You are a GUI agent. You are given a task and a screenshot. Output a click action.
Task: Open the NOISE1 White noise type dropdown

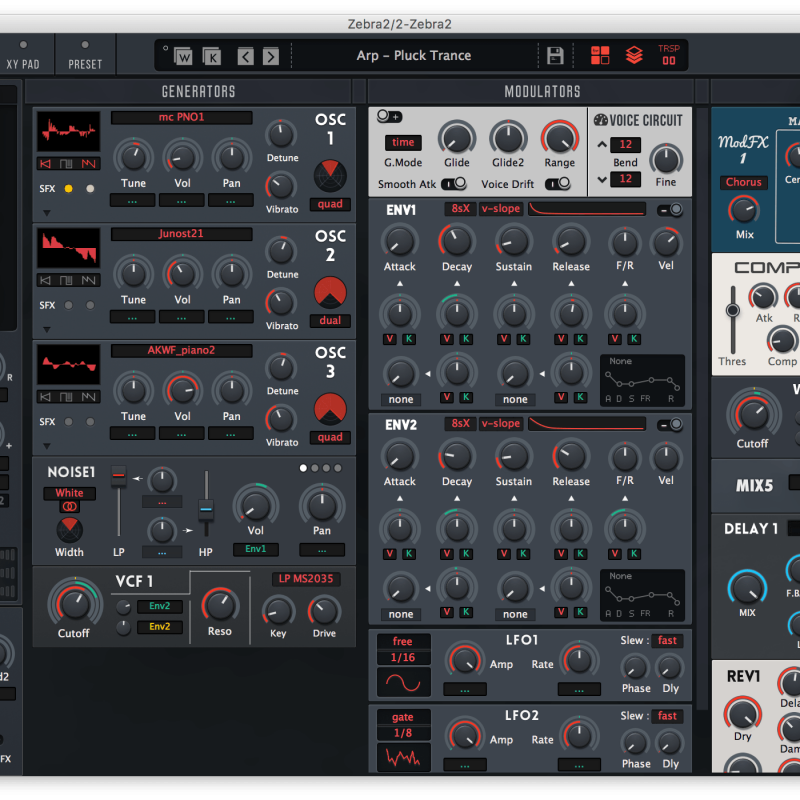[x=69, y=493]
